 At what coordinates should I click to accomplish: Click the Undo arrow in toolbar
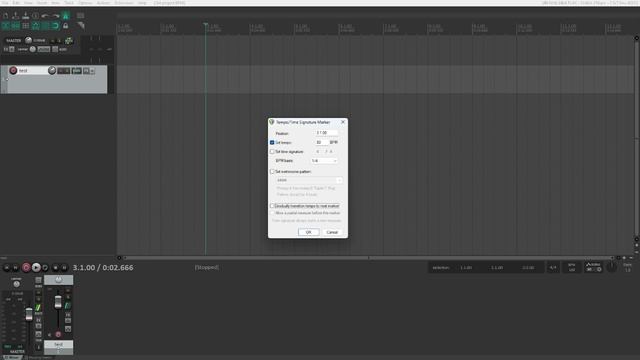[45, 16]
